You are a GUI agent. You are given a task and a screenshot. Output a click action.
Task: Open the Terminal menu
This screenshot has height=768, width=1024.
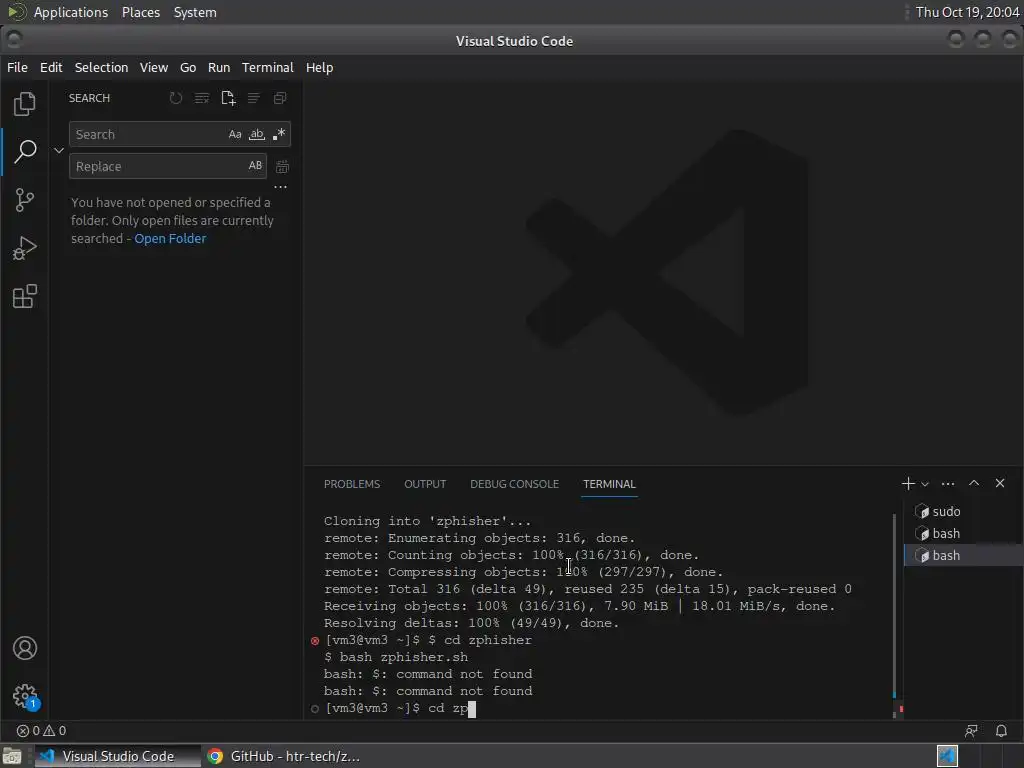[268, 67]
